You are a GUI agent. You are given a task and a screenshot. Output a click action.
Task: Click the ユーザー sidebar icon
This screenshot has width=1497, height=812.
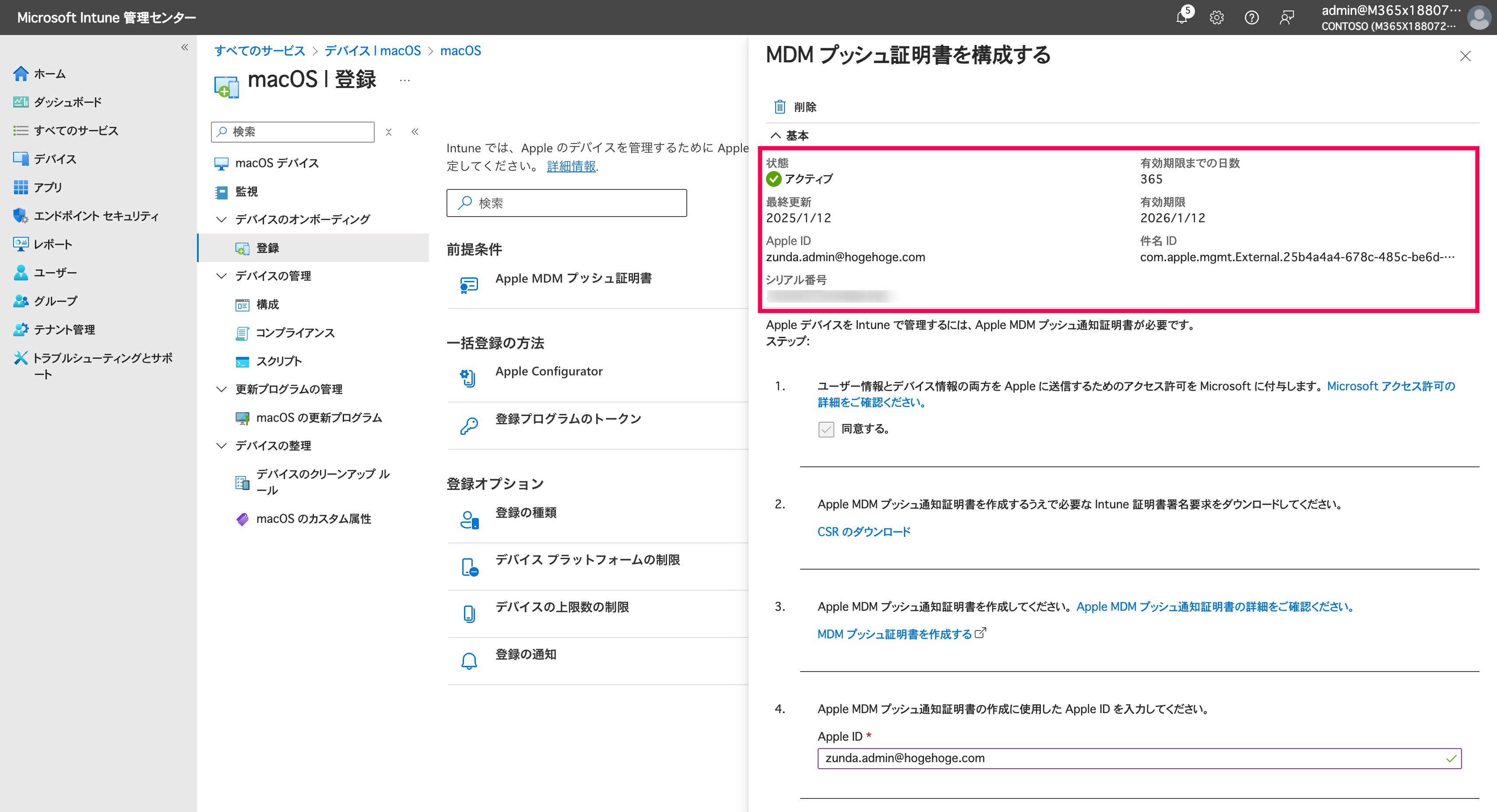pyautogui.click(x=21, y=273)
